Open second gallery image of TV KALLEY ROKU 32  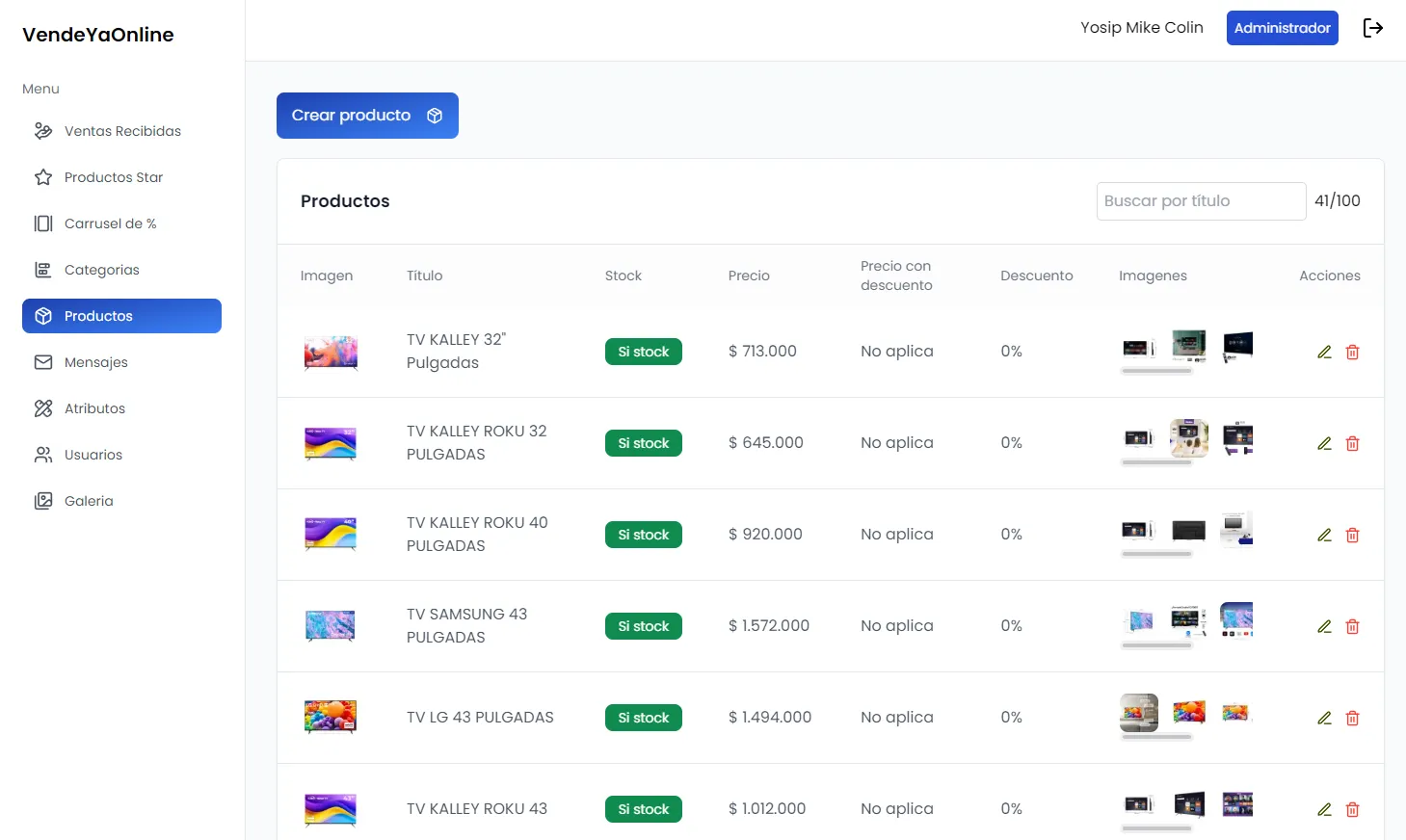click(1189, 438)
